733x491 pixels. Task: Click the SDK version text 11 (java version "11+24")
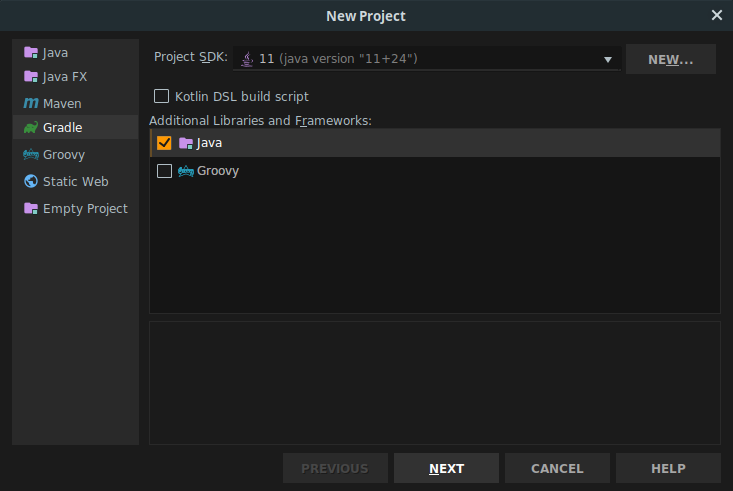coord(338,59)
